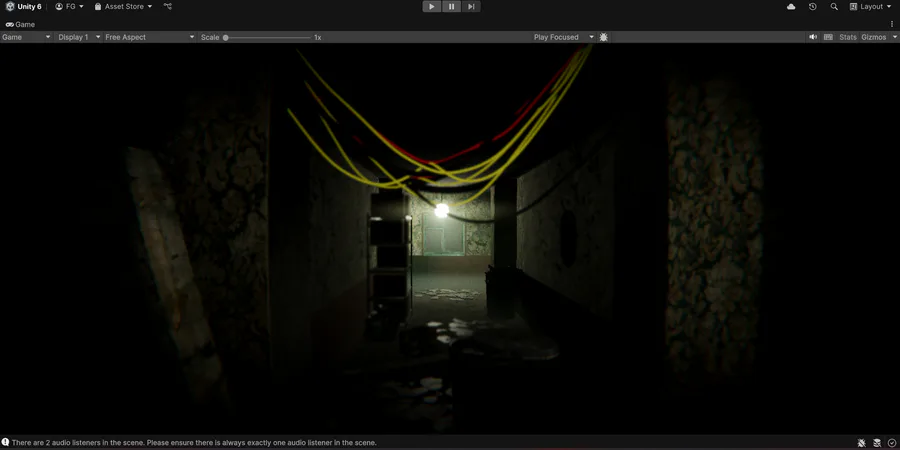Viewport: 900px width, 450px height.
Task: Open the FG account dropdown
Action: (x=69, y=6)
